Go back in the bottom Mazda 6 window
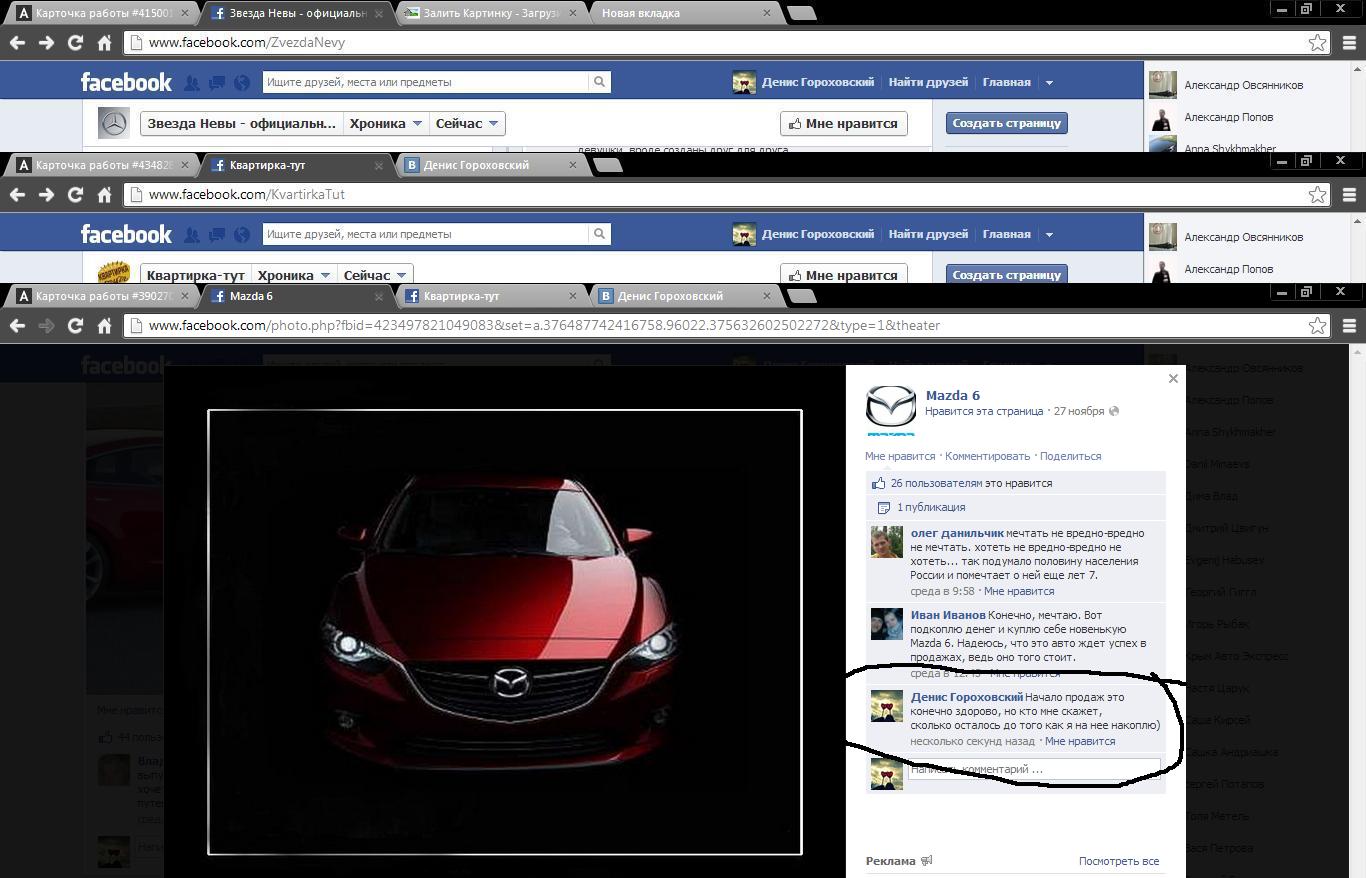 point(17,325)
